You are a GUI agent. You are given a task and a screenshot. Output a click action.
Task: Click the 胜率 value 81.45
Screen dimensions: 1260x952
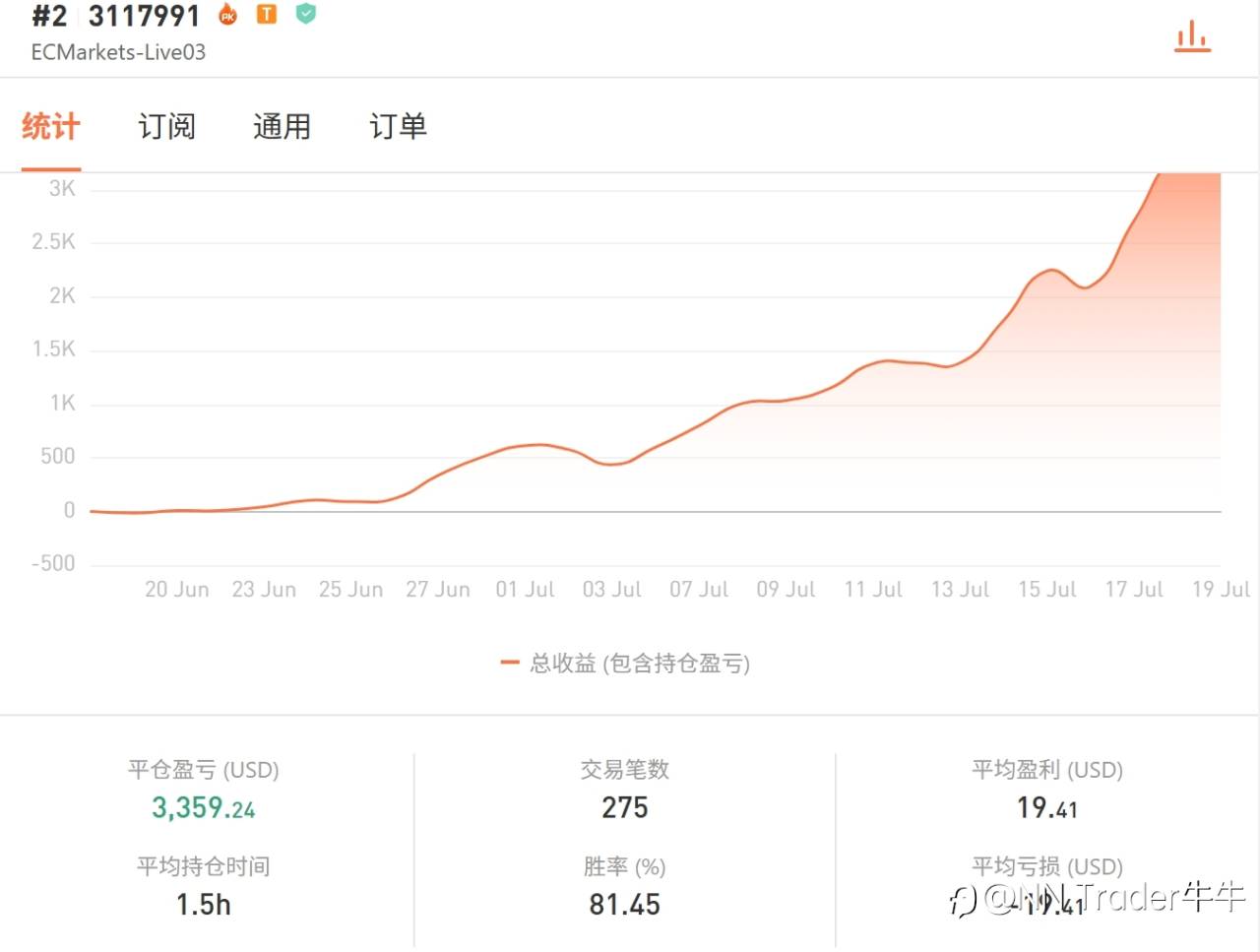click(625, 904)
